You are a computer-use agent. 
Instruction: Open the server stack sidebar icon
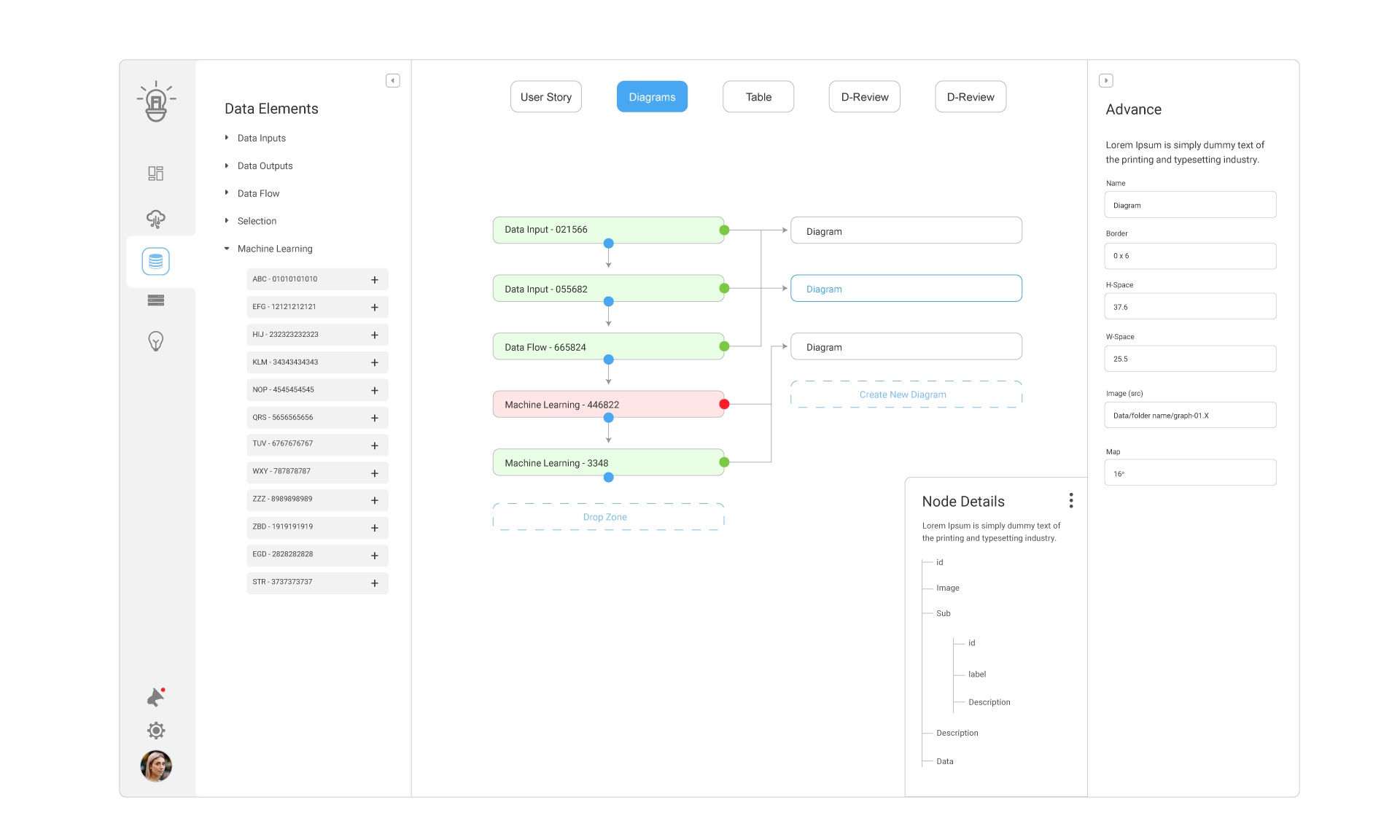click(x=156, y=300)
